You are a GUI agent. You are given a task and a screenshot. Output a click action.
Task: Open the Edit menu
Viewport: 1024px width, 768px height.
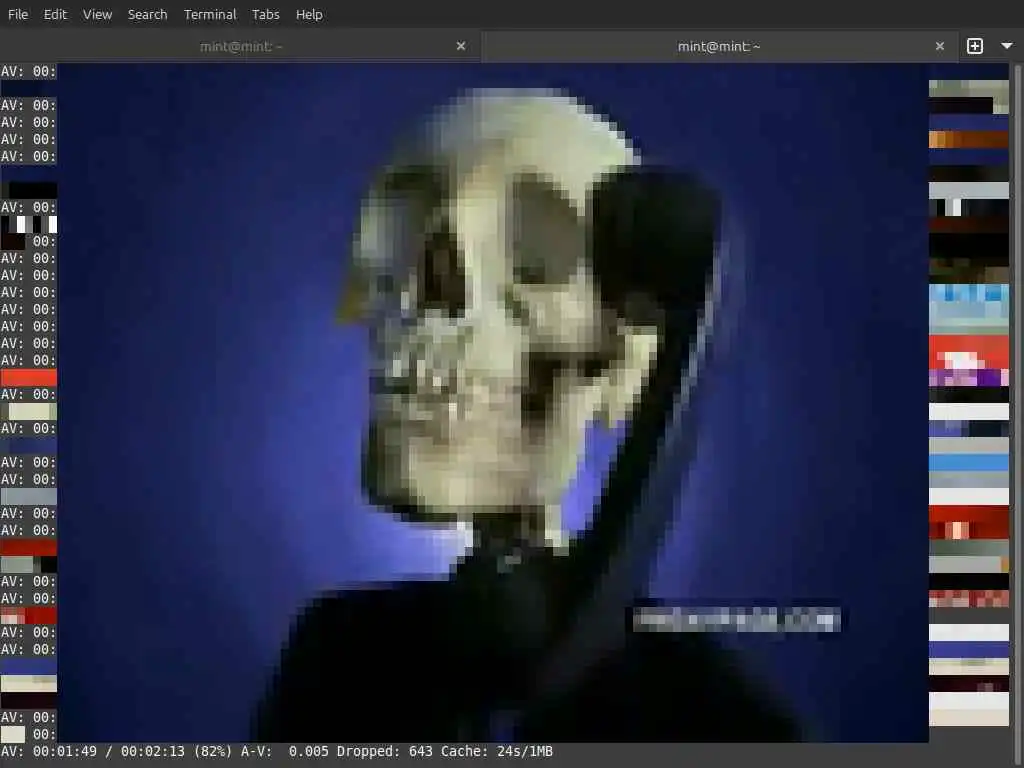click(x=55, y=14)
